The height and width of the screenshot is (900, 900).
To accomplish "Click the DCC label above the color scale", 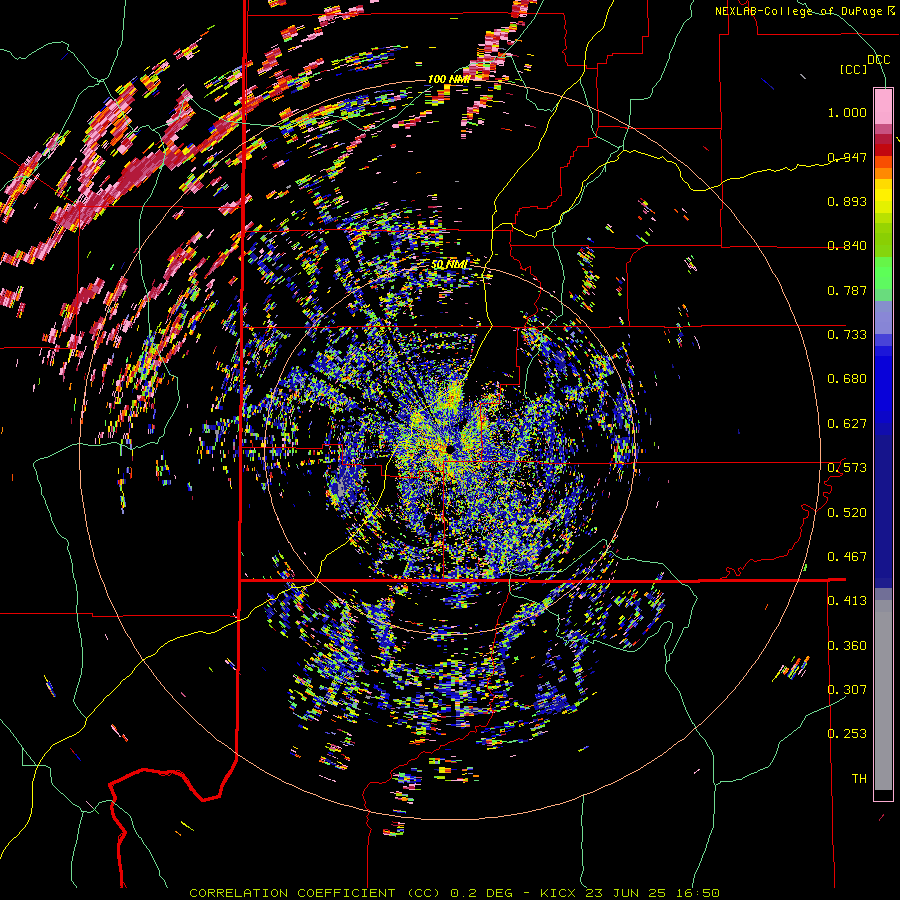I will point(878,59).
